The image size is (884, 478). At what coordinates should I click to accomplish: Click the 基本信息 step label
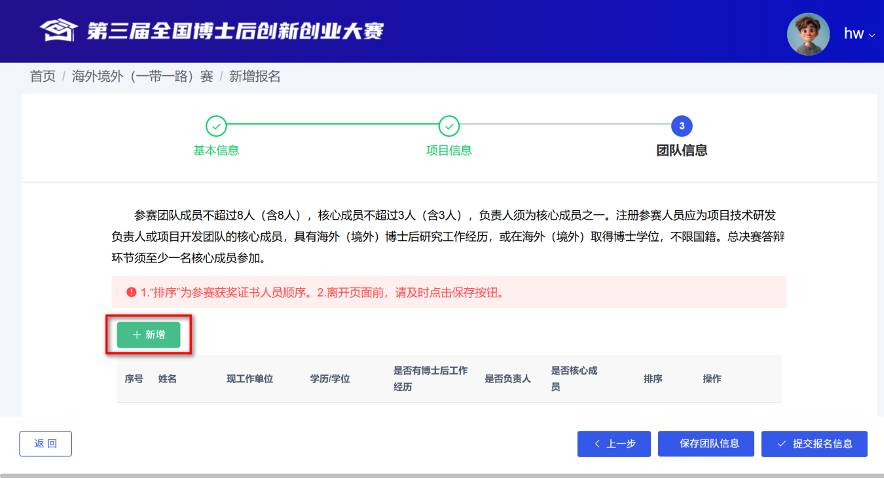point(216,151)
